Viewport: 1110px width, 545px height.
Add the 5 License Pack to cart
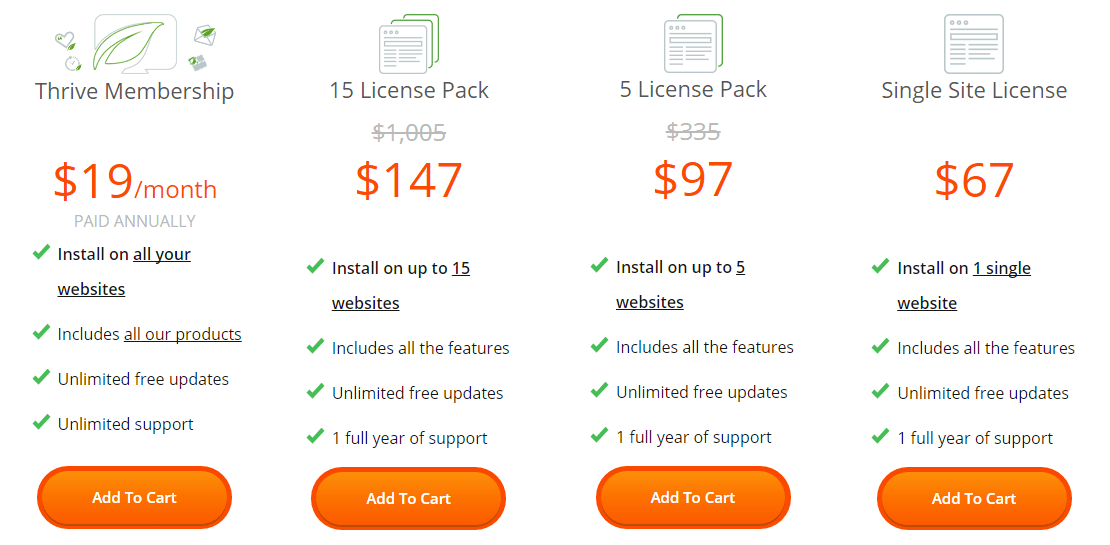693,497
